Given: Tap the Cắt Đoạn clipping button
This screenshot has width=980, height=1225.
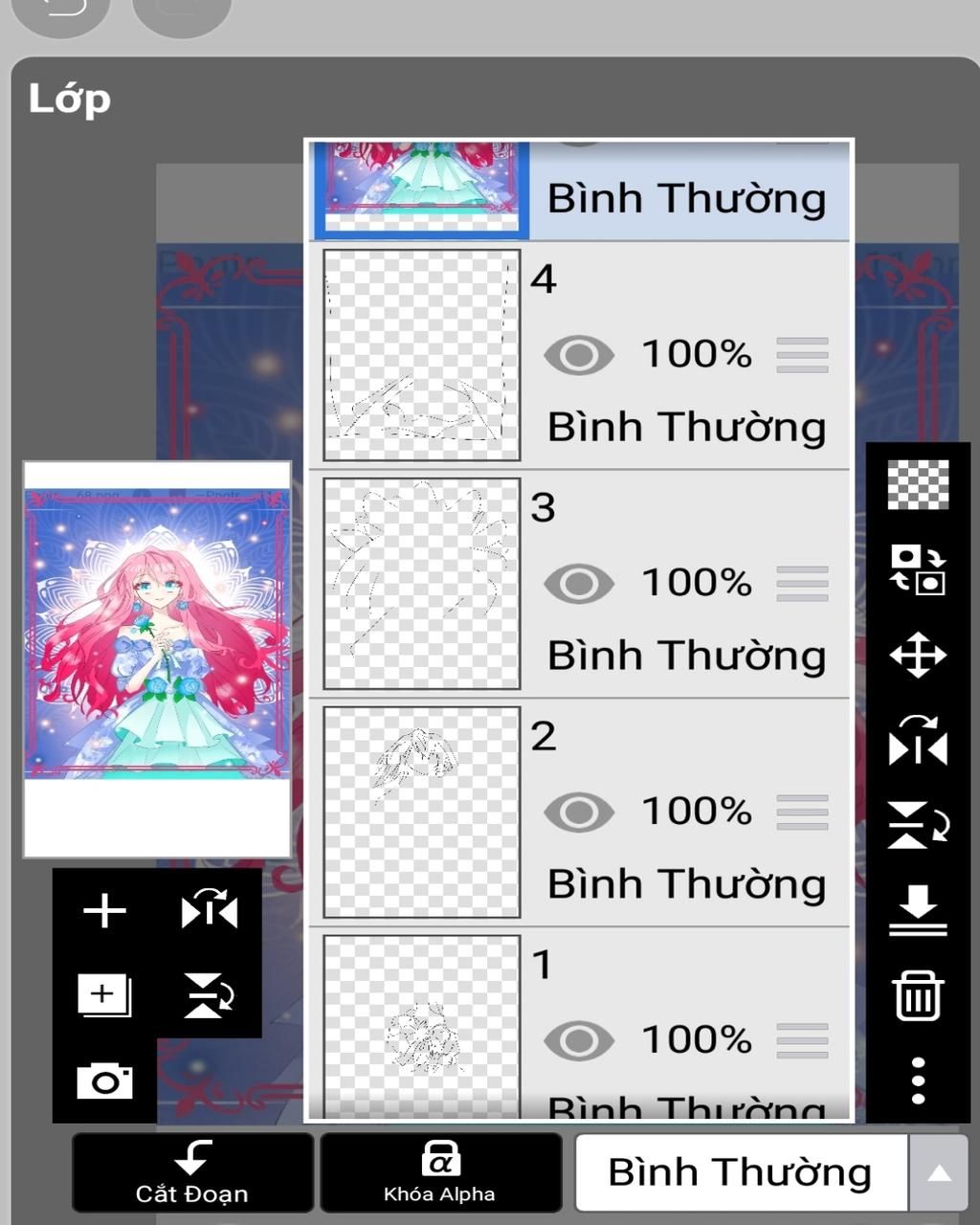Looking at the screenshot, I should coord(192,1172).
